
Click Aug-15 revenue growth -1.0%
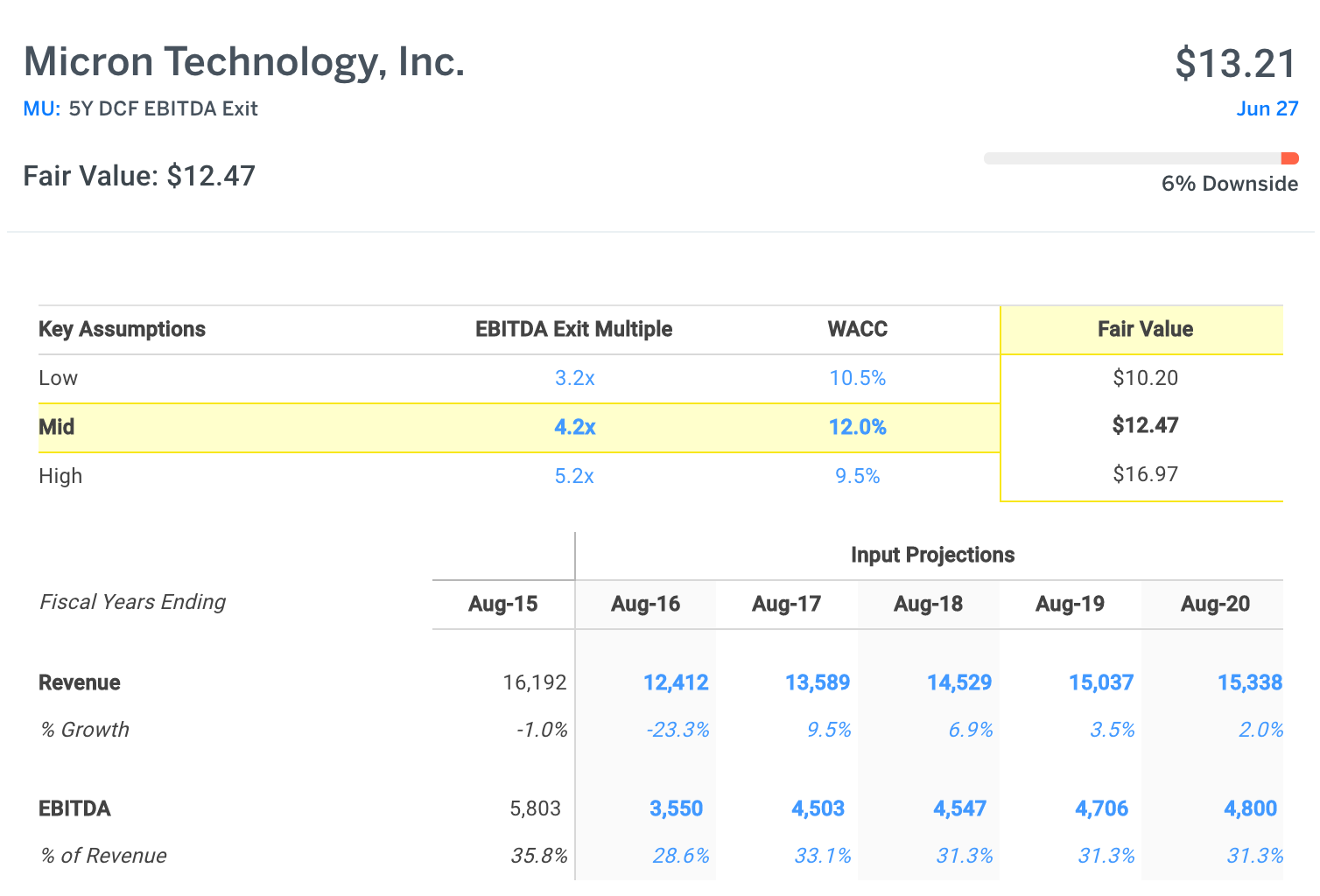(542, 730)
